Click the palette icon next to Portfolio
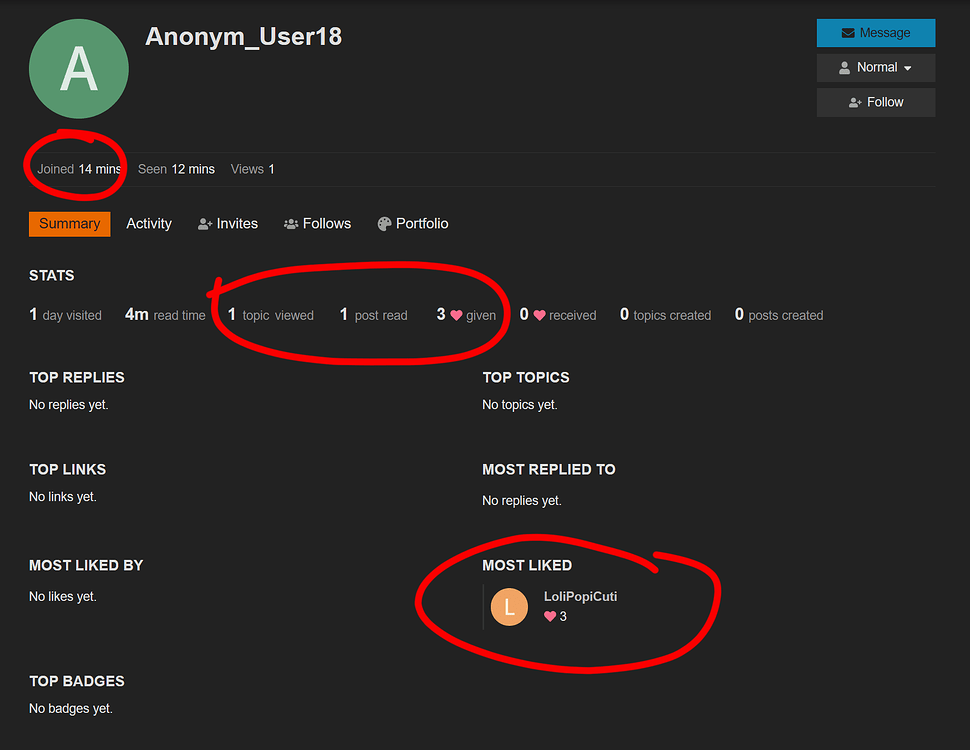 click(384, 224)
